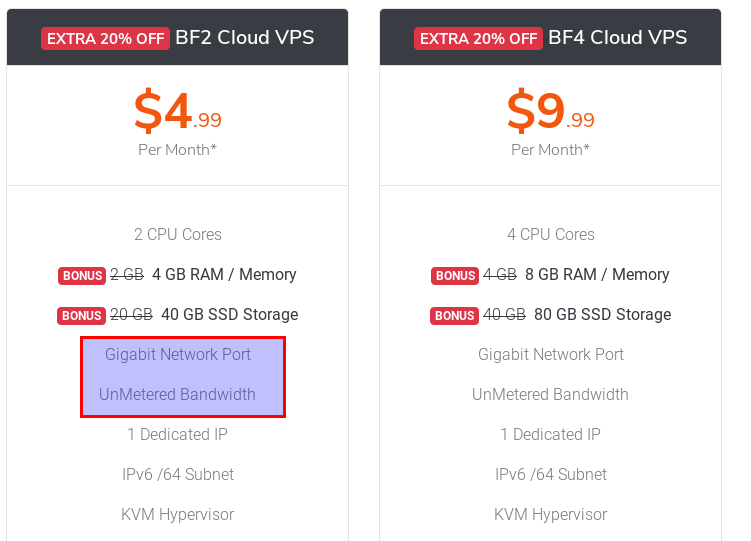Click the 2 CPU Cores feature

coord(178,234)
